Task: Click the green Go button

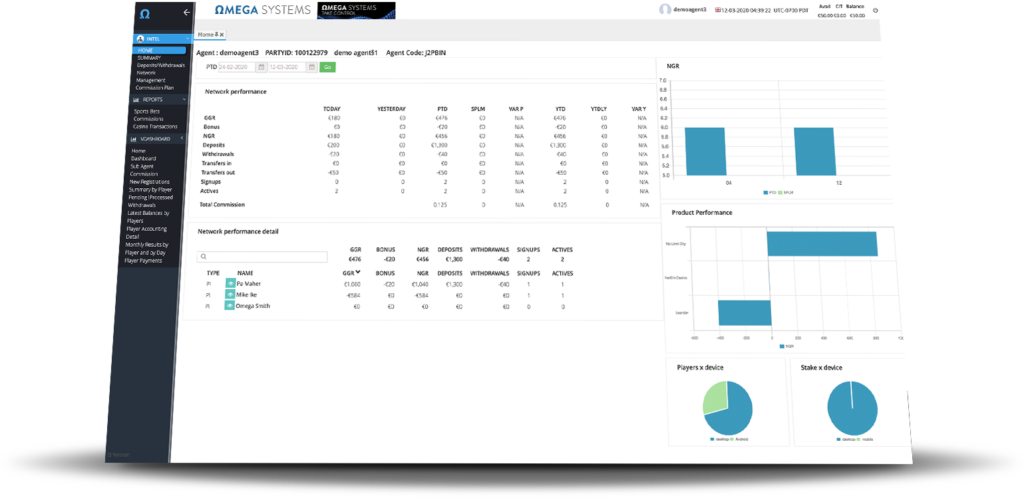Action: (x=327, y=67)
